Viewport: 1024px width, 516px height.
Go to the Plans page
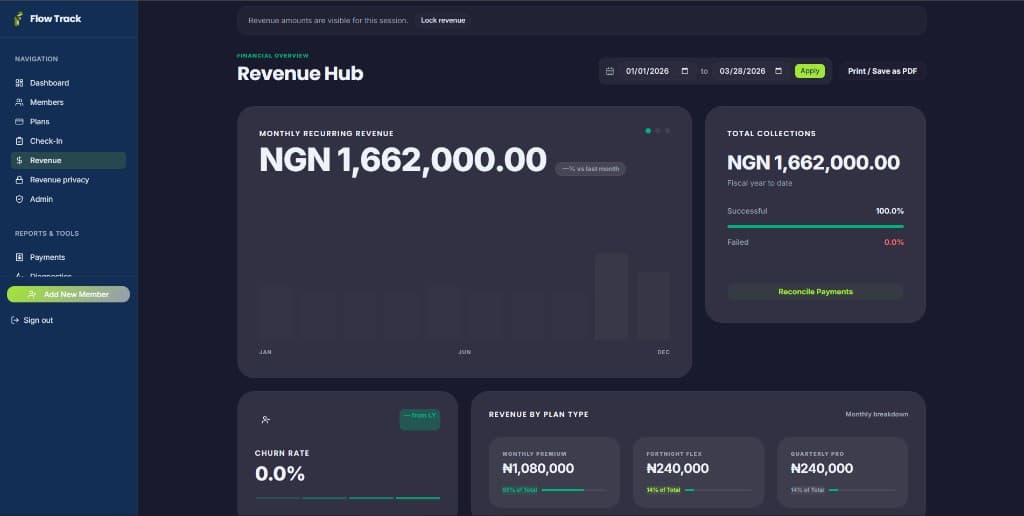[69, 121]
